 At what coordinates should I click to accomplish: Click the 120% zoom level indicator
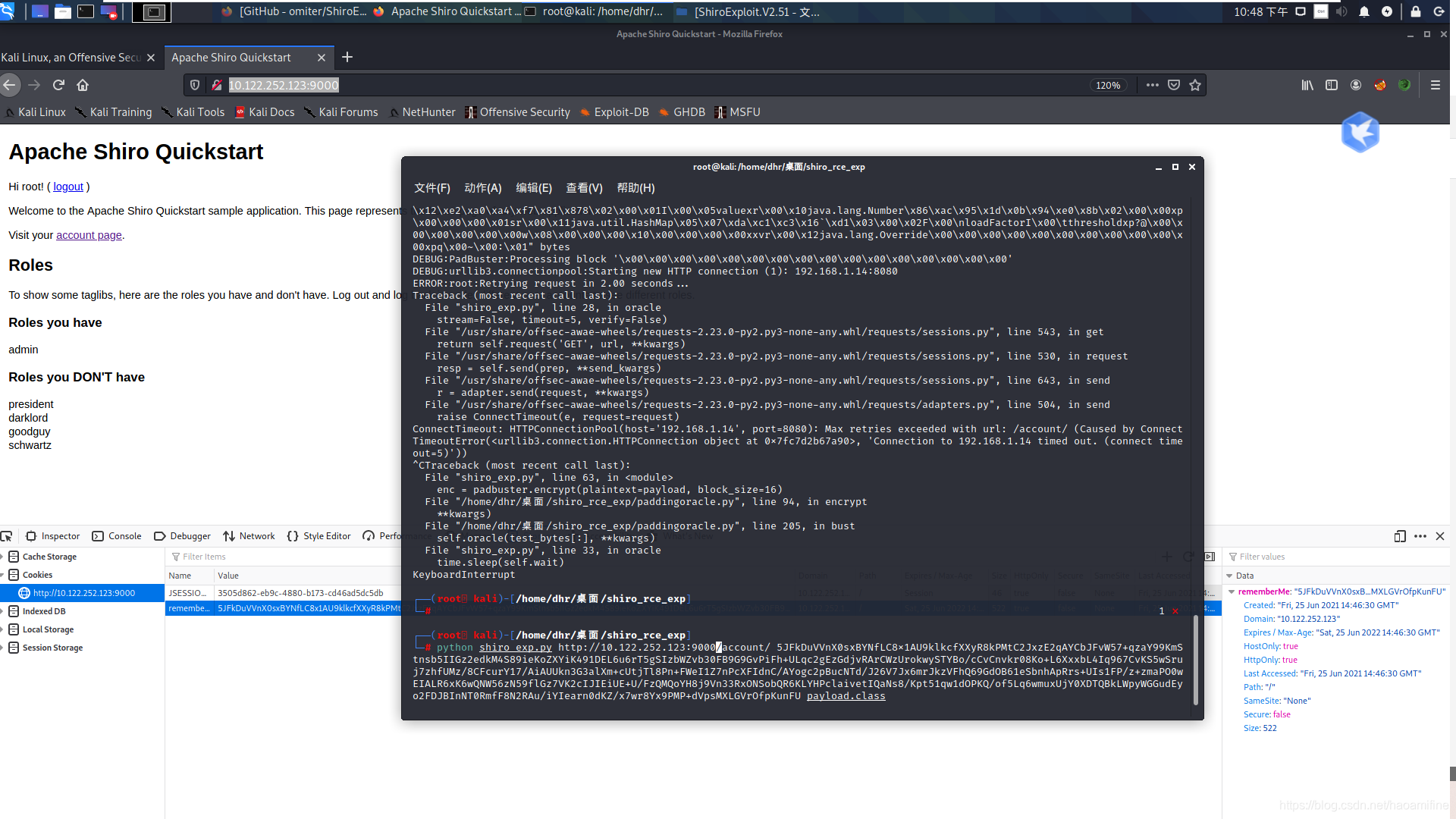tap(1108, 86)
